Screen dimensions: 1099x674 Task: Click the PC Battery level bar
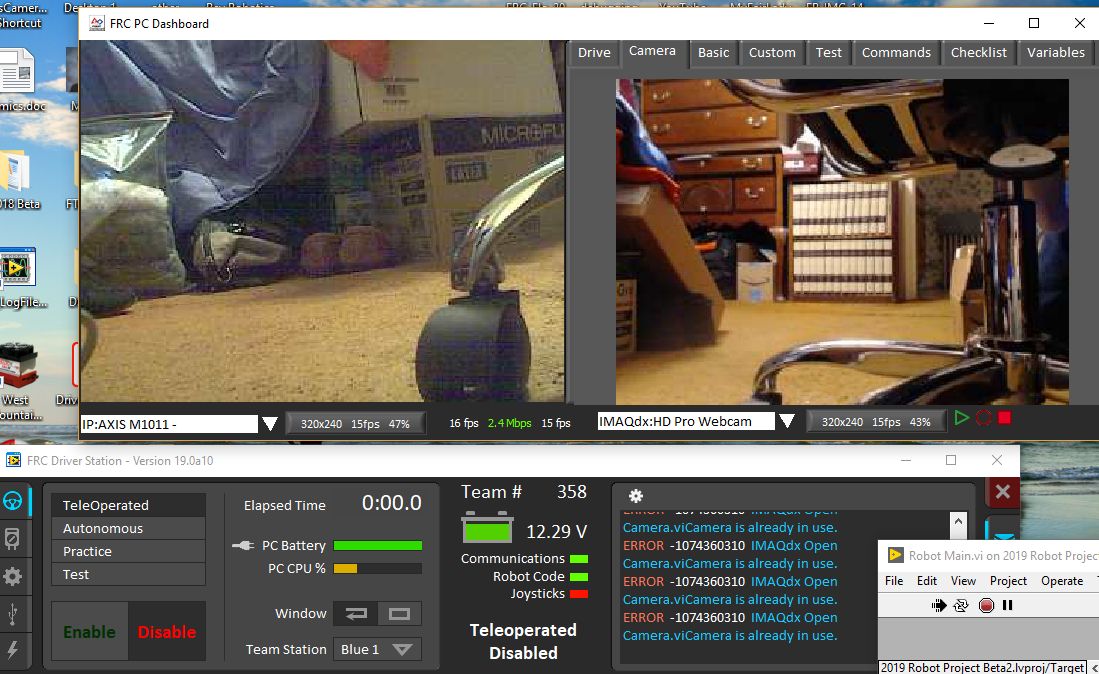point(378,546)
